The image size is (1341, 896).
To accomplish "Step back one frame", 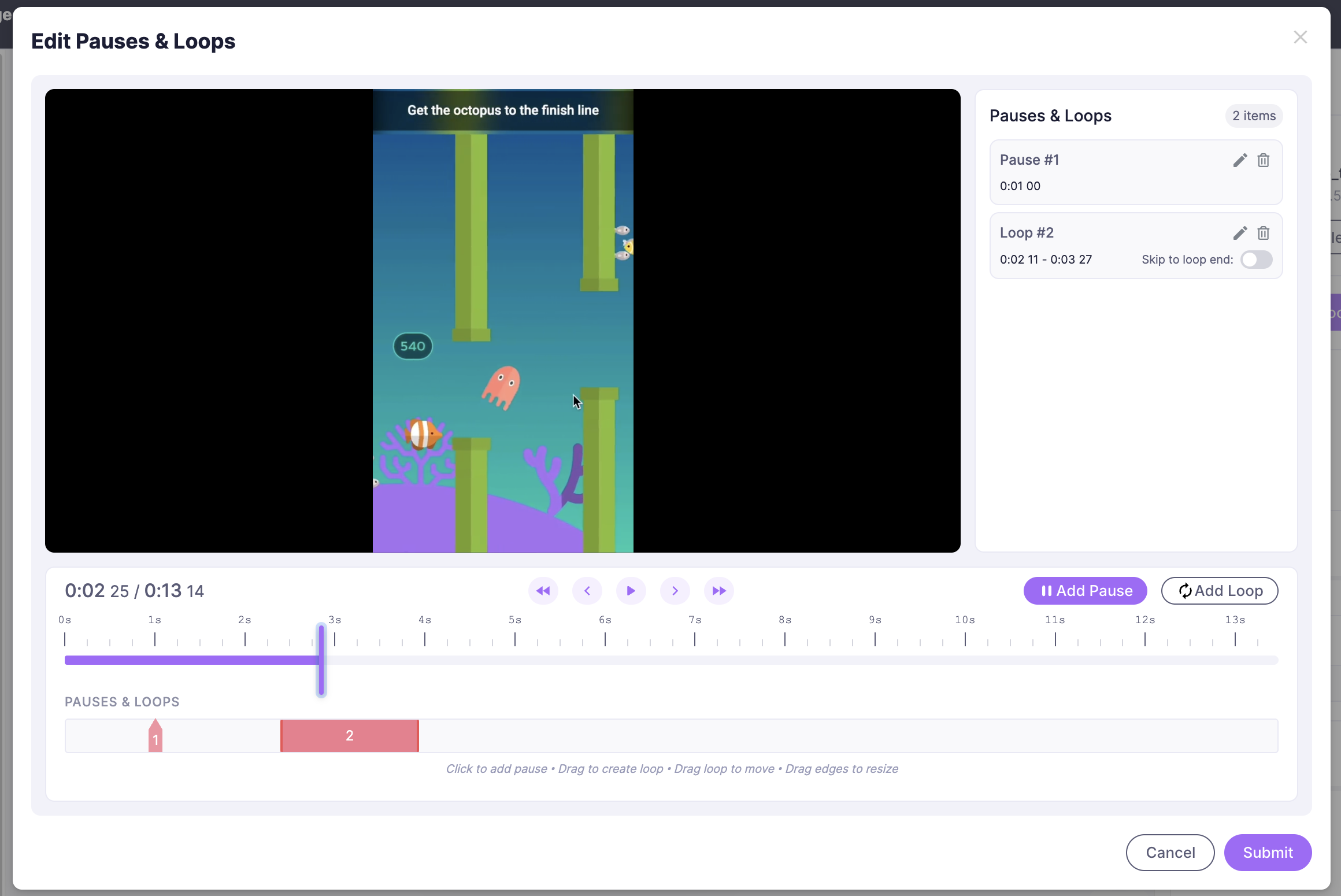I will tap(587, 591).
